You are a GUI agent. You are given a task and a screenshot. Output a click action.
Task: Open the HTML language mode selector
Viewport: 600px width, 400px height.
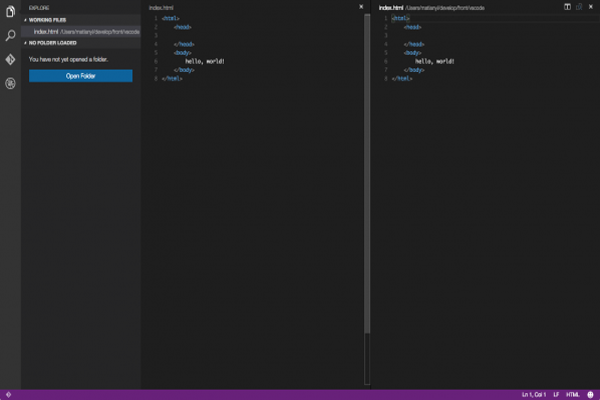[572, 394]
